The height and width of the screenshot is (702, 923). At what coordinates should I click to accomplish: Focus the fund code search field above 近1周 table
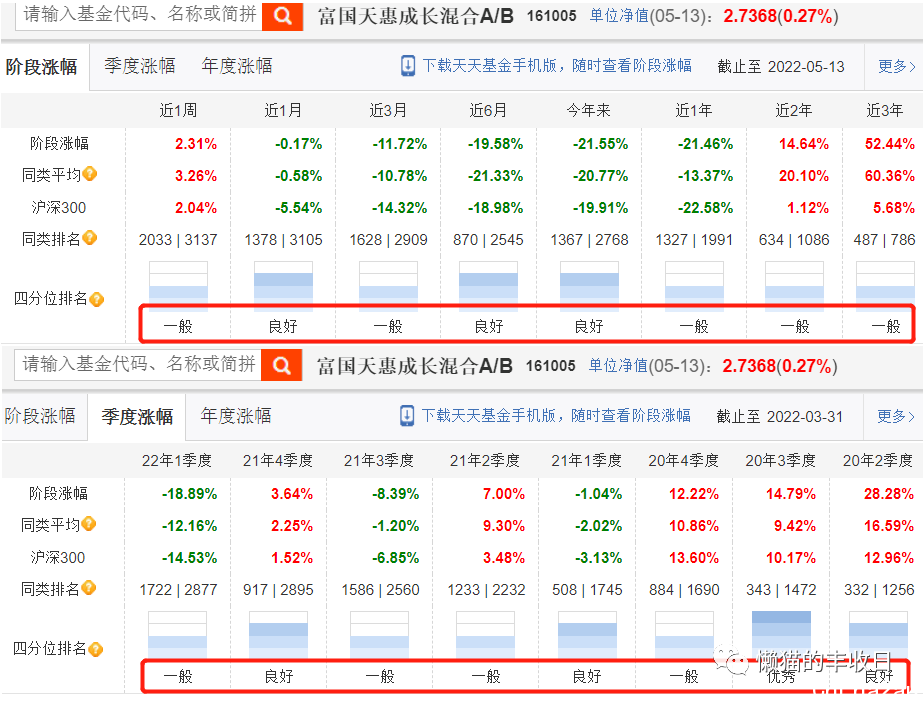tap(139, 14)
